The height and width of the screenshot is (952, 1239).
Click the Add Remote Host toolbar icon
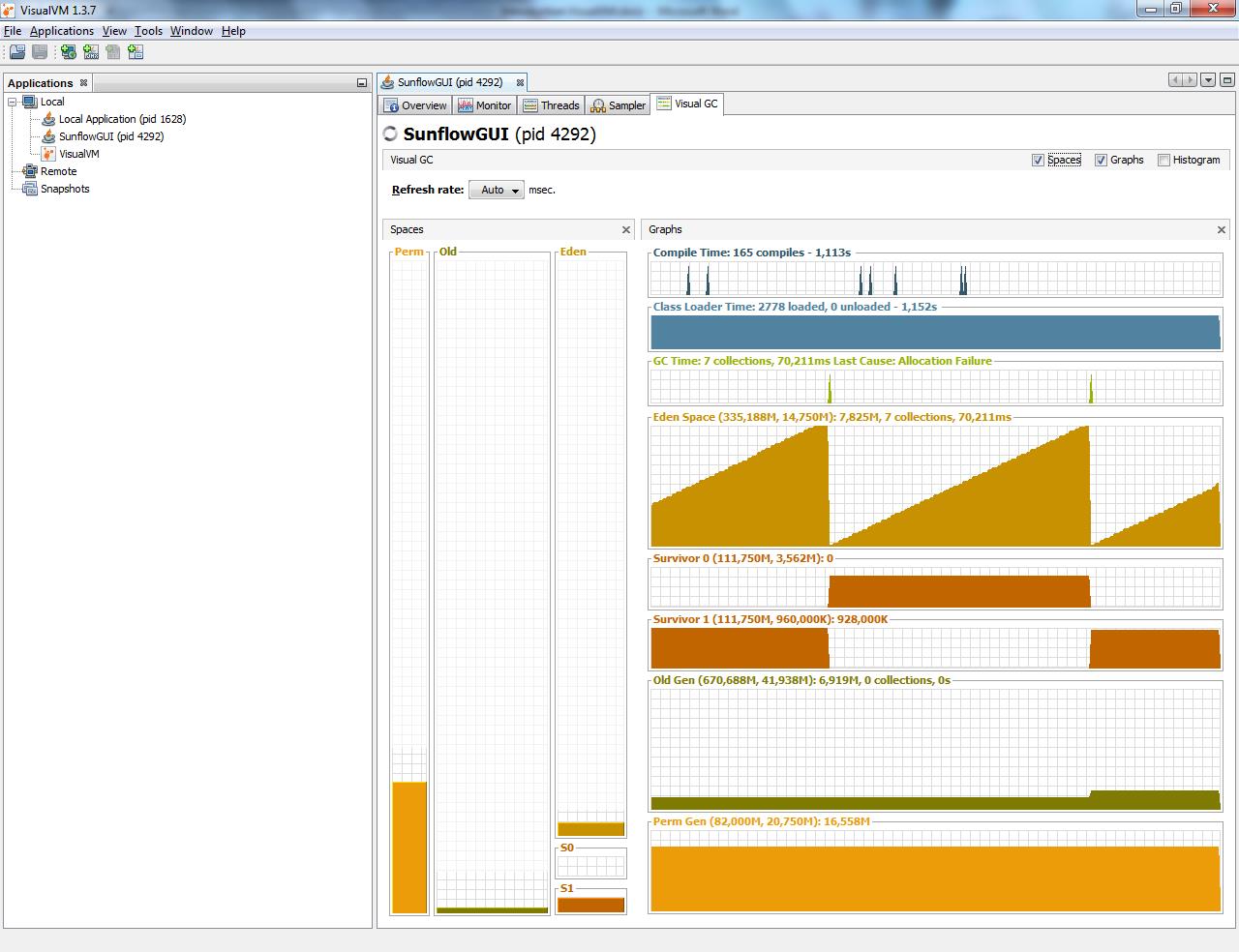(x=69, y=52)
